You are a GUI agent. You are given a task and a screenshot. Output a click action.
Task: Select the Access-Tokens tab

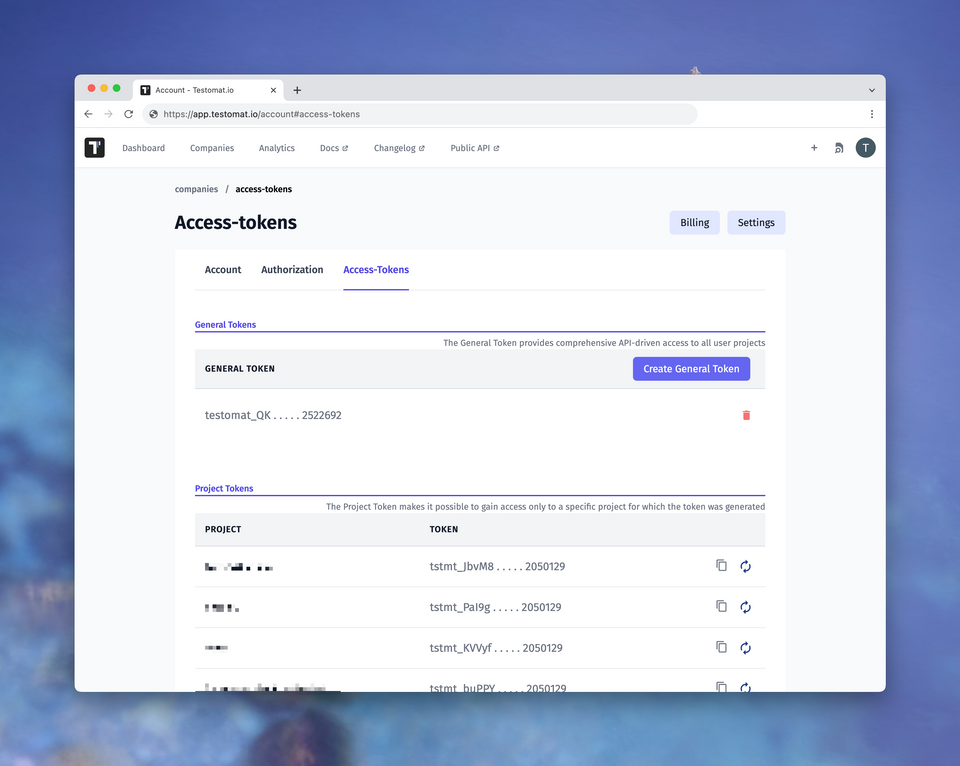[x=376, y=269]
